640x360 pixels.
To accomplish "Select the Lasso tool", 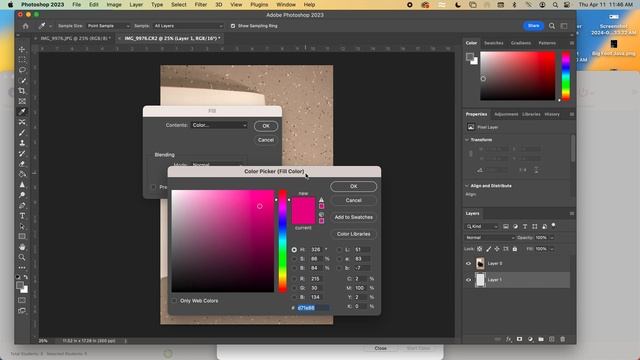I will 22,70.
